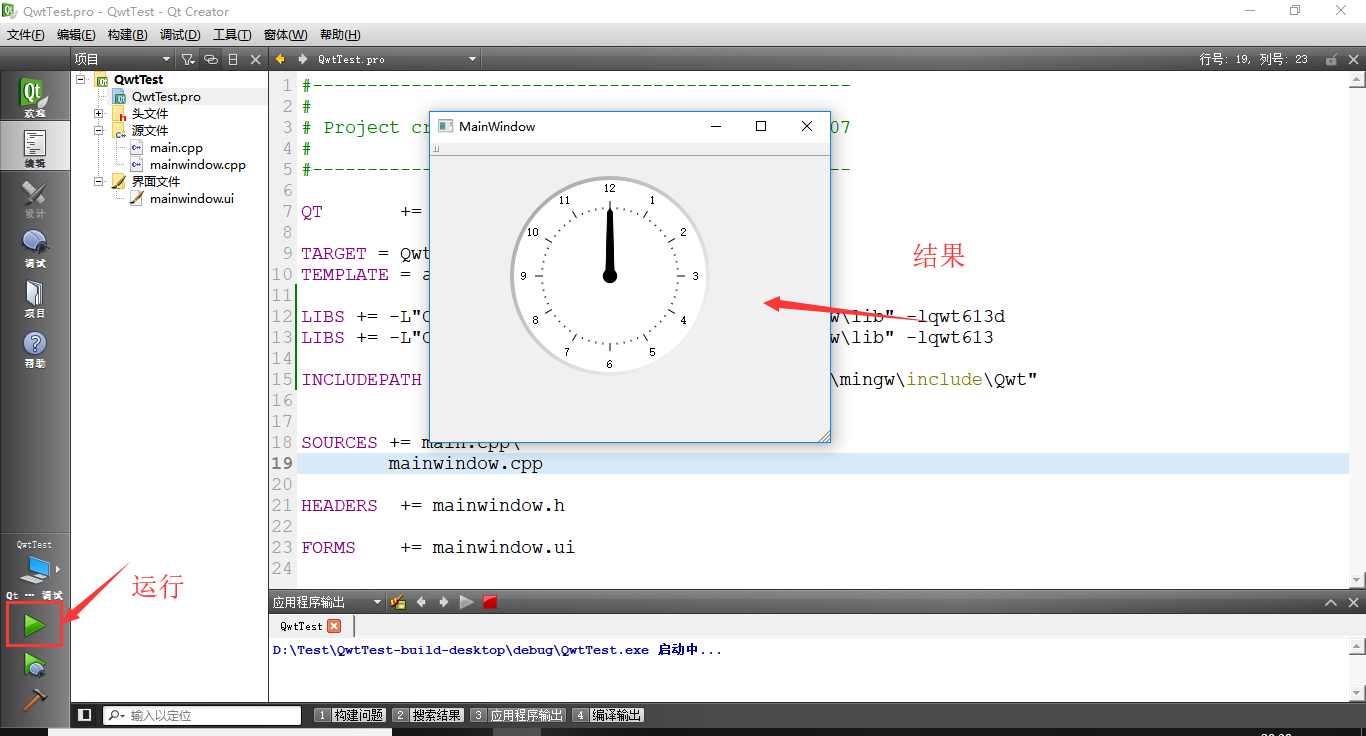Open the 帮助(H) menu
This screenshot has width=1366, height=736.
pos(339,34)
